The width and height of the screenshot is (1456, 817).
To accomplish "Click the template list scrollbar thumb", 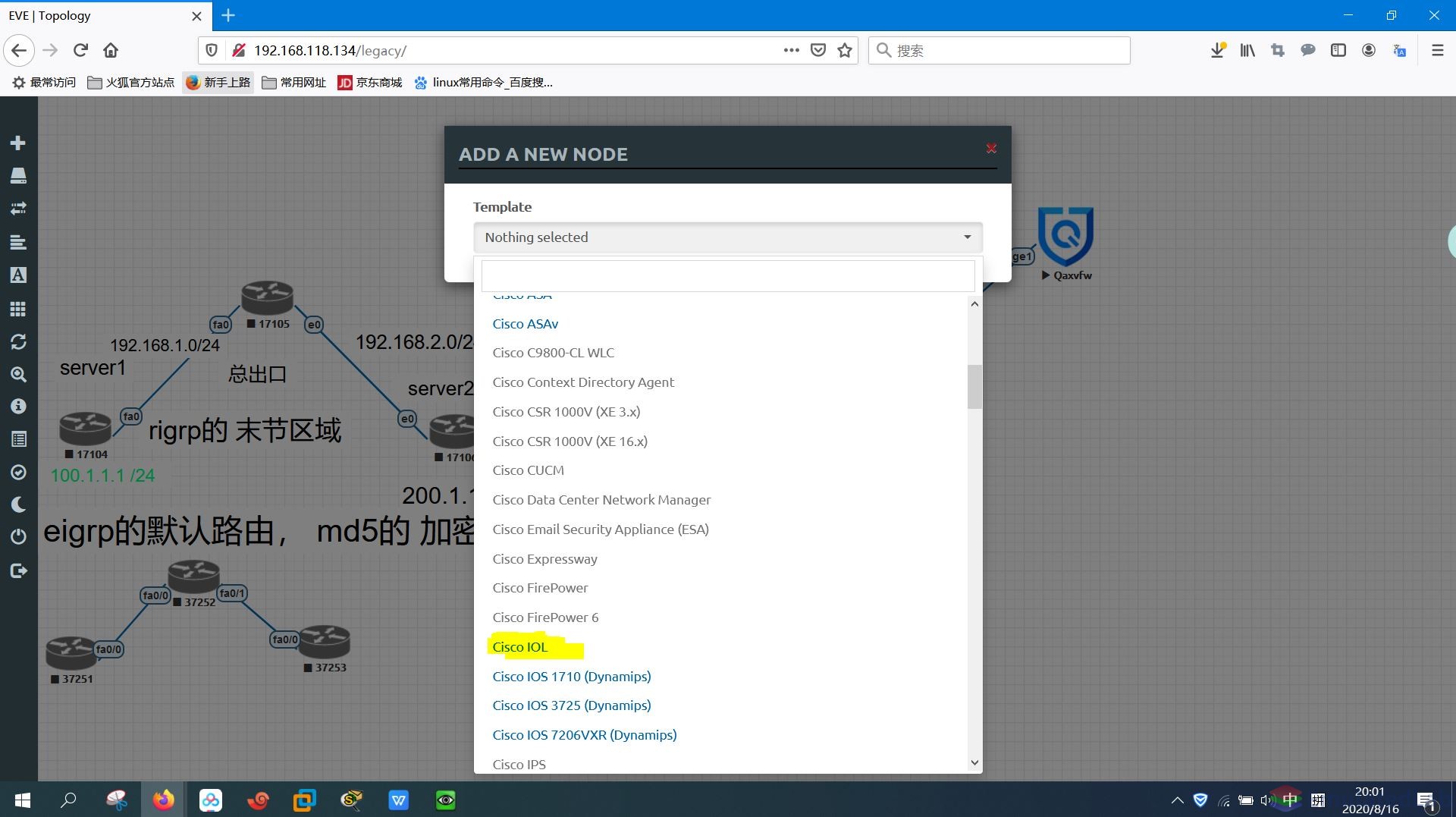I will point(974,387).
